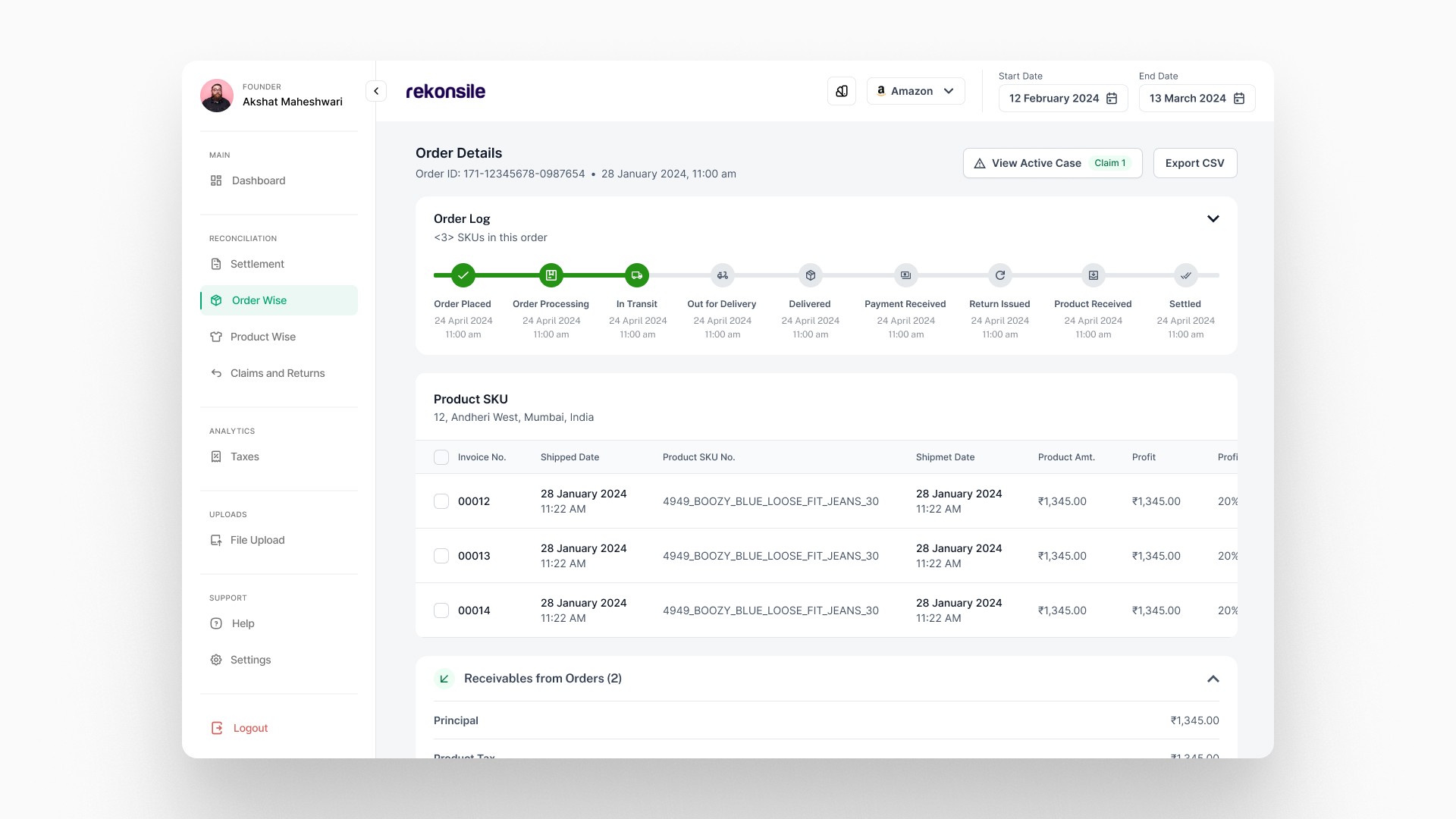This screenshot has height=819, width=1456.
Task: Click the Delivered package step icon
Action: 811,275
